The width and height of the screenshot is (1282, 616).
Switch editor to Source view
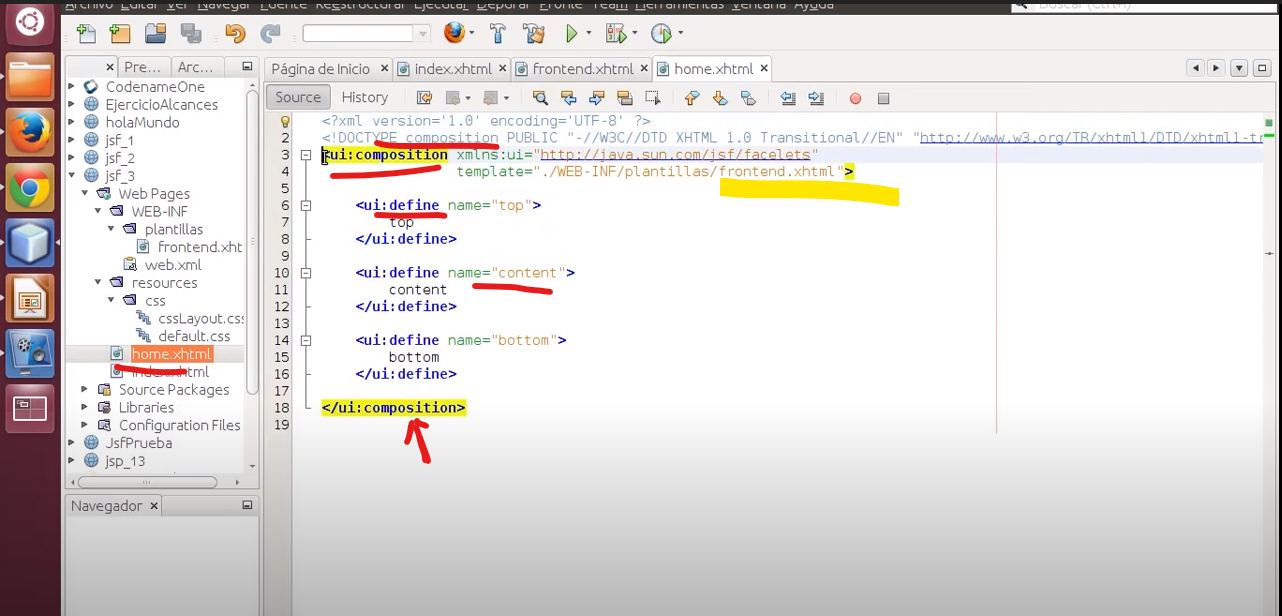pyautogui.click(x=298, y=97)
